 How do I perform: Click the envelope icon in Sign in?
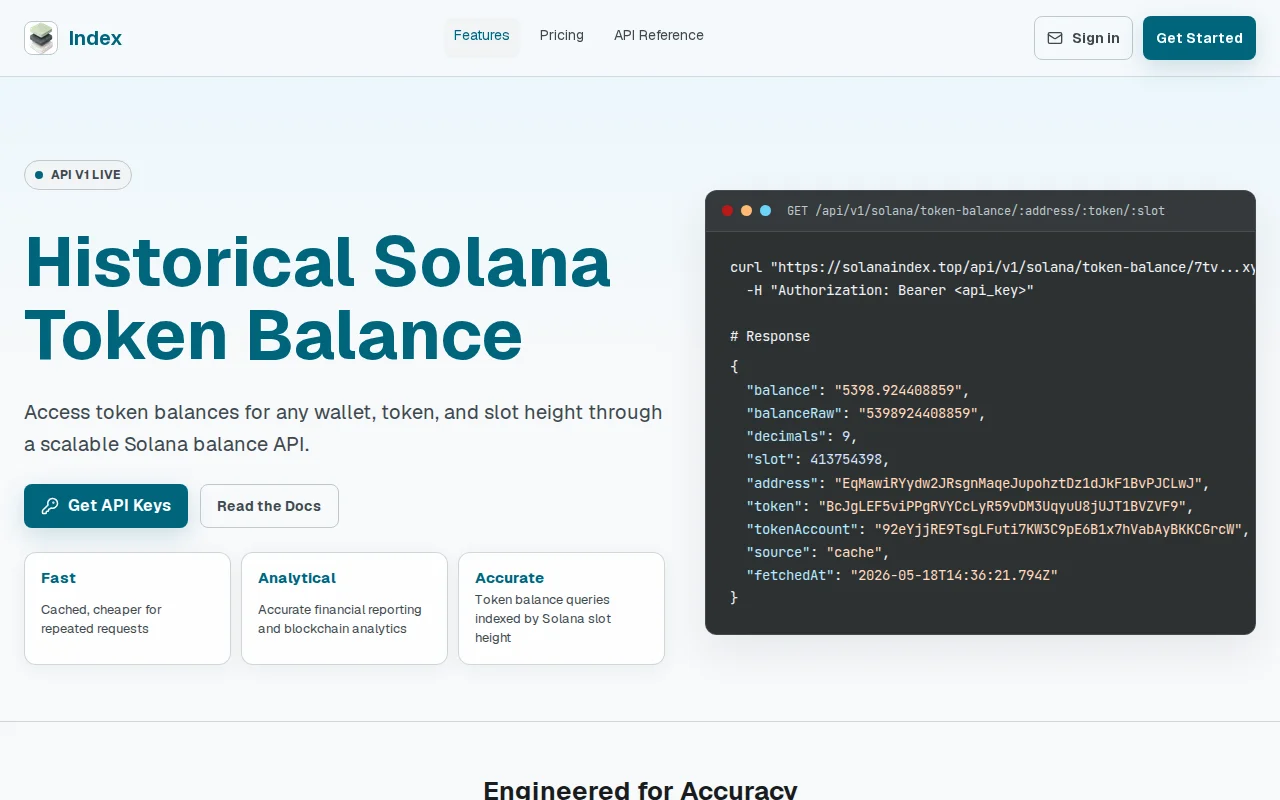coord(1055,38)
